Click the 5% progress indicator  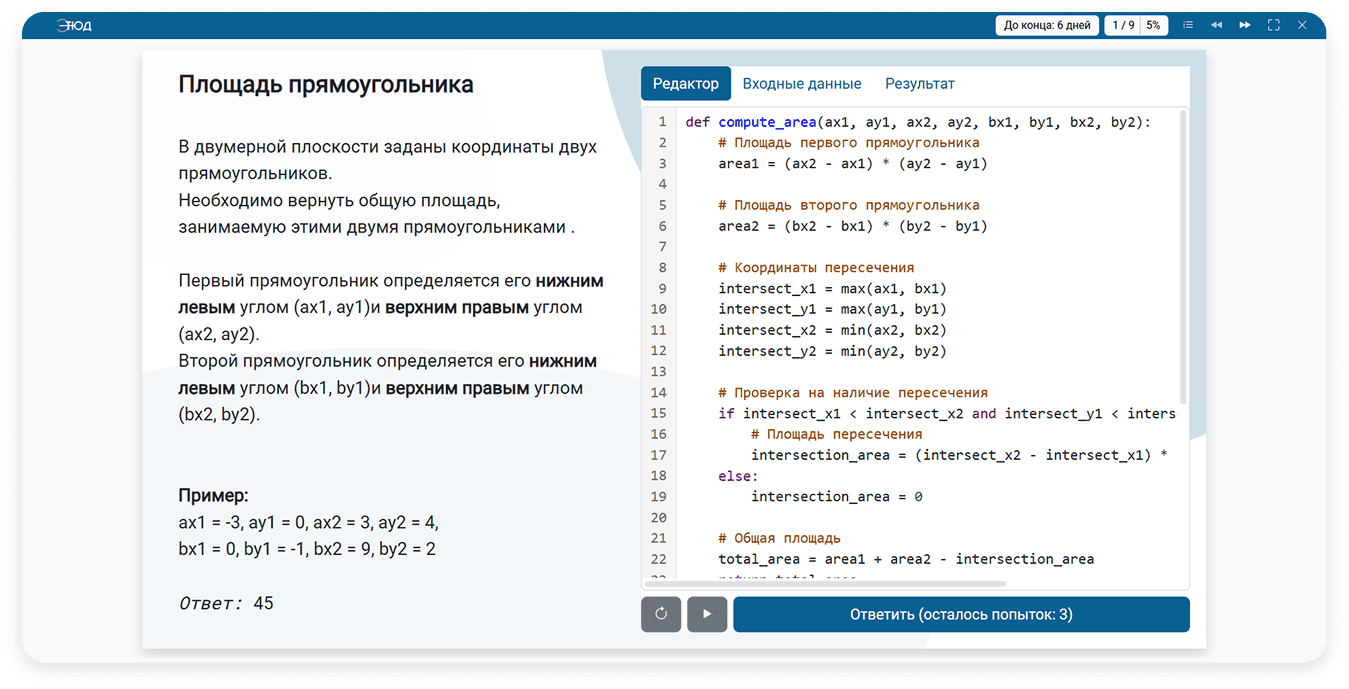point(1153,25)
